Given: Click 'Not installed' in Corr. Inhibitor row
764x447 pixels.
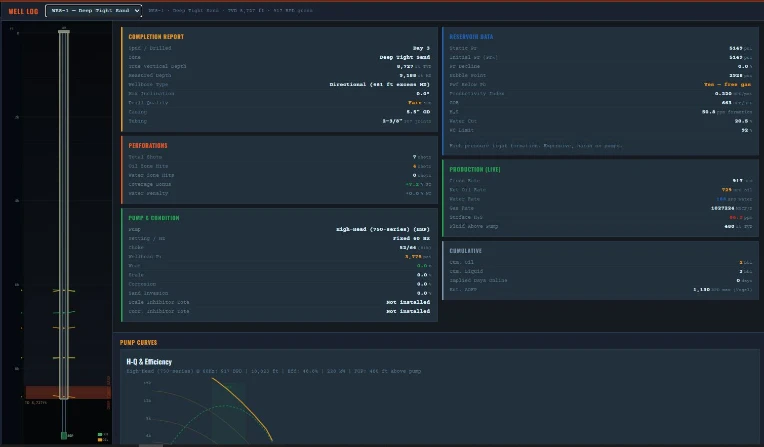Looking at the screenshot, I should [x=408, y=311].
